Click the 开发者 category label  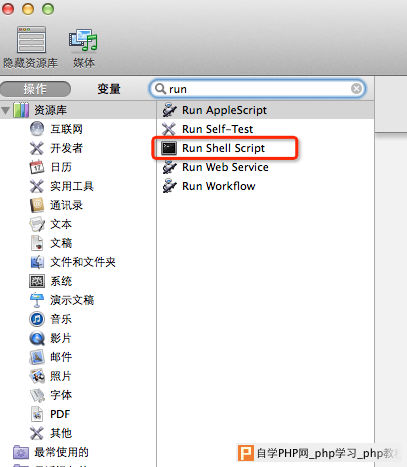click(66, 148)
